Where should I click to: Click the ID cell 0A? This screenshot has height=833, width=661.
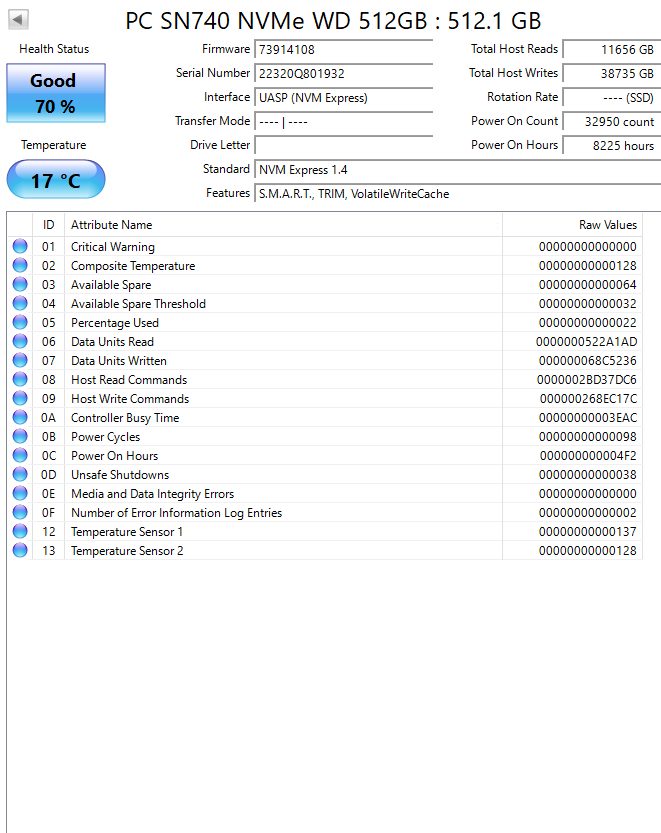tap(48, 418)
